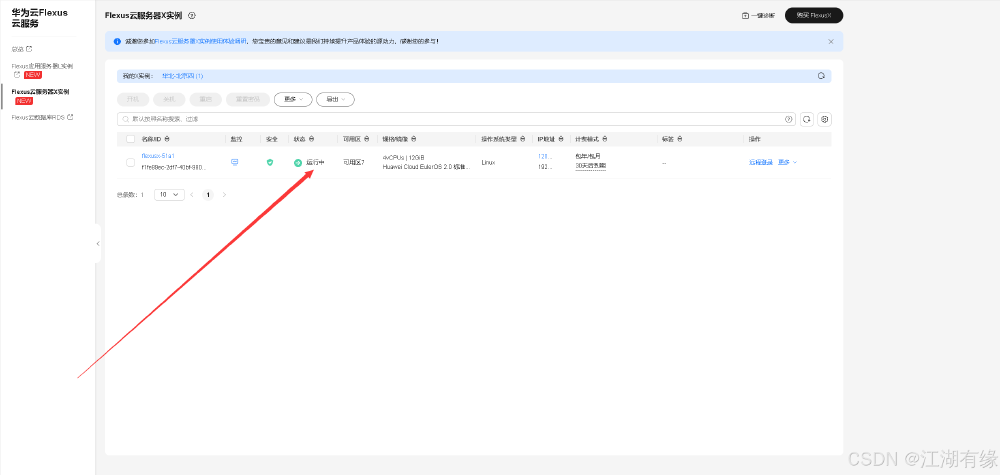
Task: Open the page size dropdown showing 10
Action: 169,194
